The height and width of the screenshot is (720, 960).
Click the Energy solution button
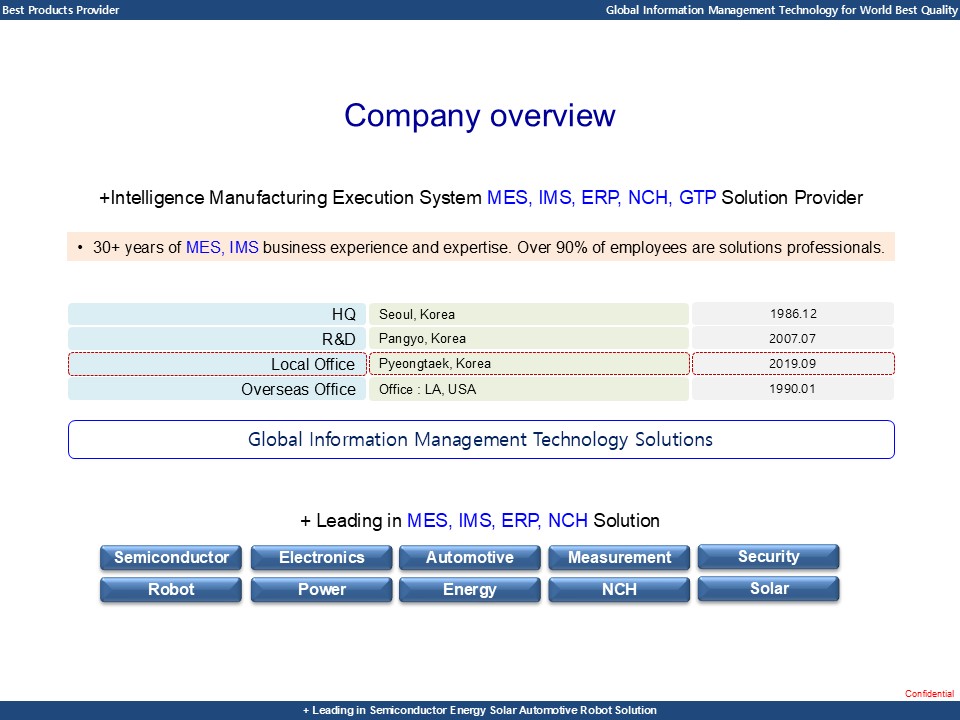pos(469,589)
